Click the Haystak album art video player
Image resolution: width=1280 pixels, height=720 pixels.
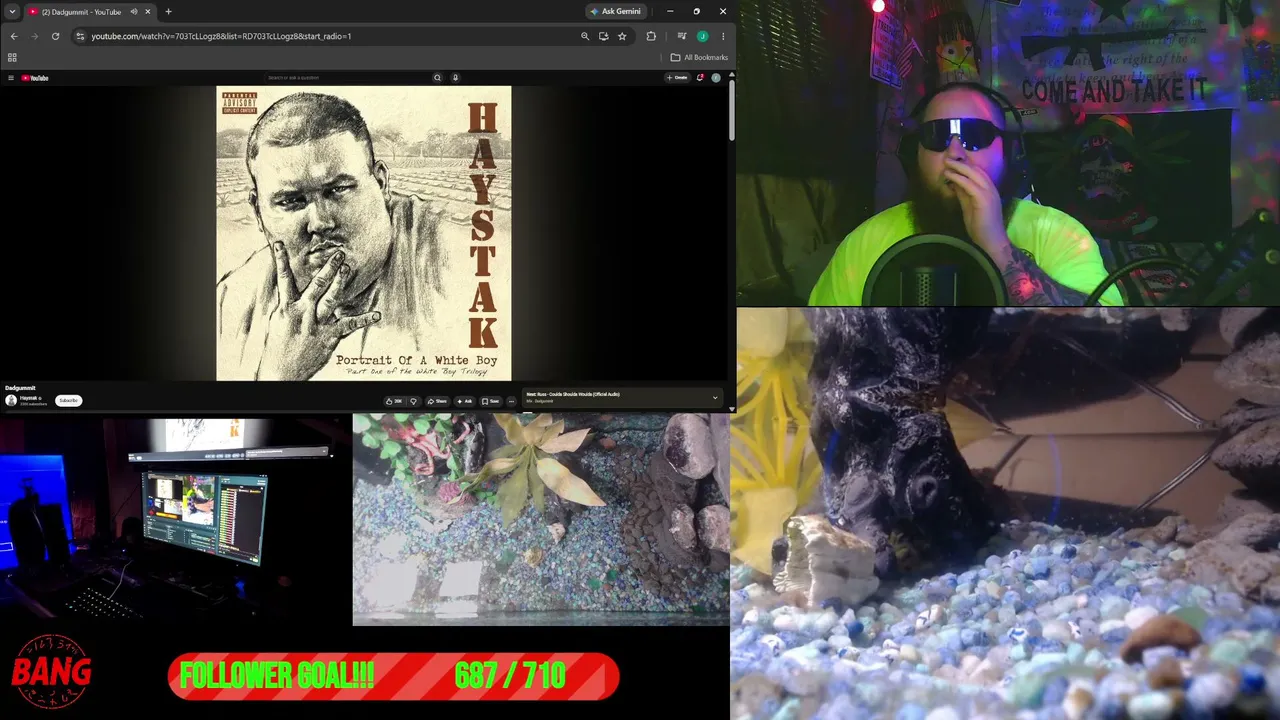364,233
